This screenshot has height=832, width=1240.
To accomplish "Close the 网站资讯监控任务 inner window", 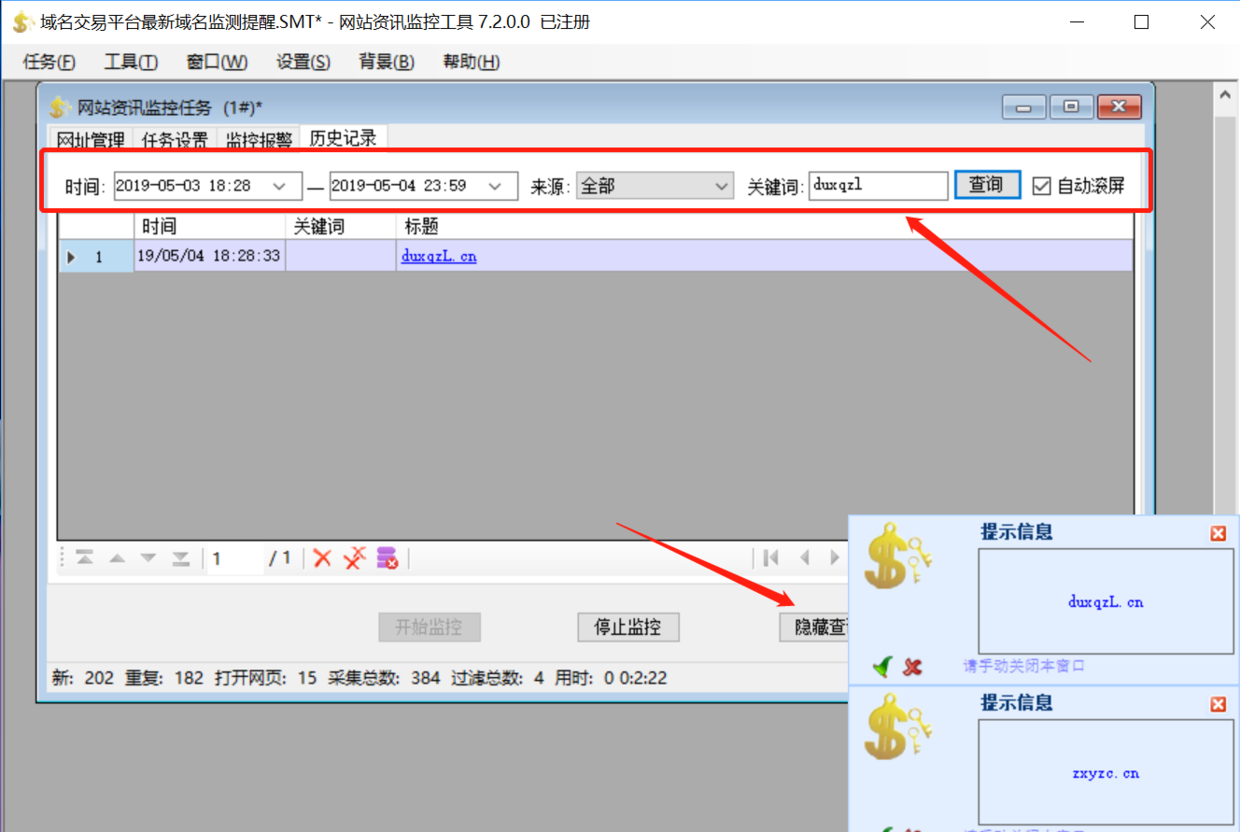I will pyautogui.click(x=1119, y=107).
